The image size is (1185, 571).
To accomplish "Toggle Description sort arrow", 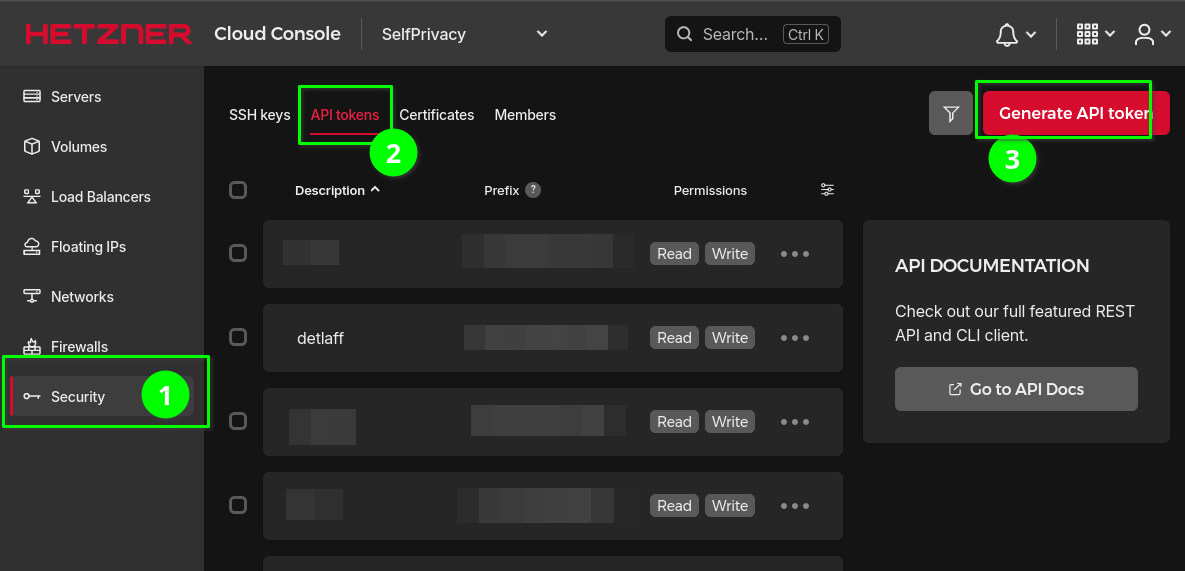I will click(x=375, y=190).
